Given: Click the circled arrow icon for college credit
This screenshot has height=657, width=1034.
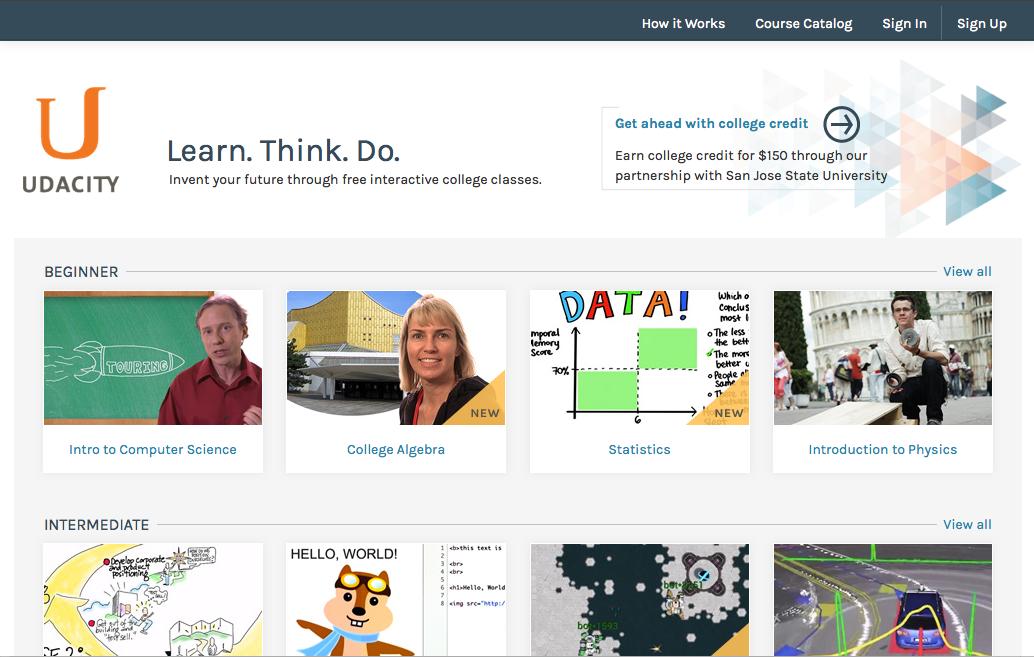Looking at the screenshot, I should click(841, 124).
